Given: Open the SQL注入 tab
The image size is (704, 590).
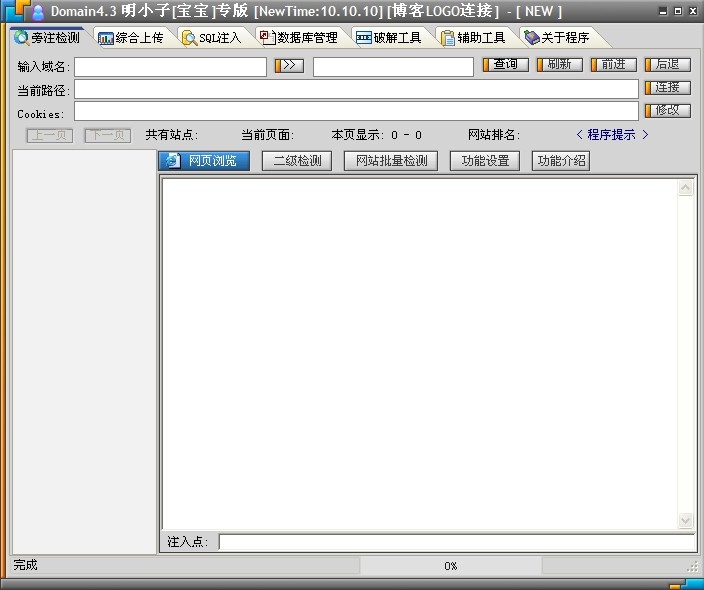Looking at the screenshot, I should pyautogui.click(x=212, y=38).
